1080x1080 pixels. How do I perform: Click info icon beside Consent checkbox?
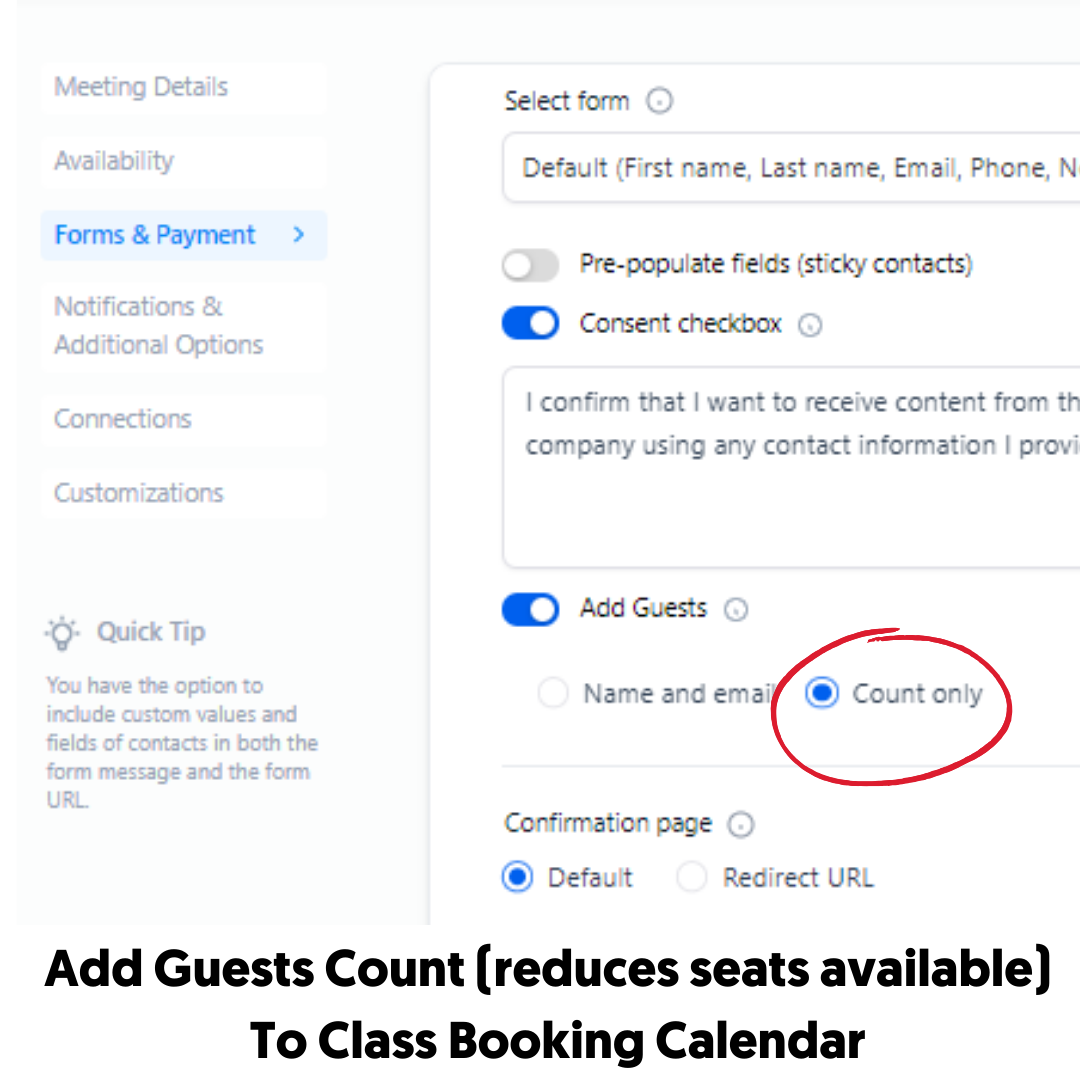[x=810, y=324]
